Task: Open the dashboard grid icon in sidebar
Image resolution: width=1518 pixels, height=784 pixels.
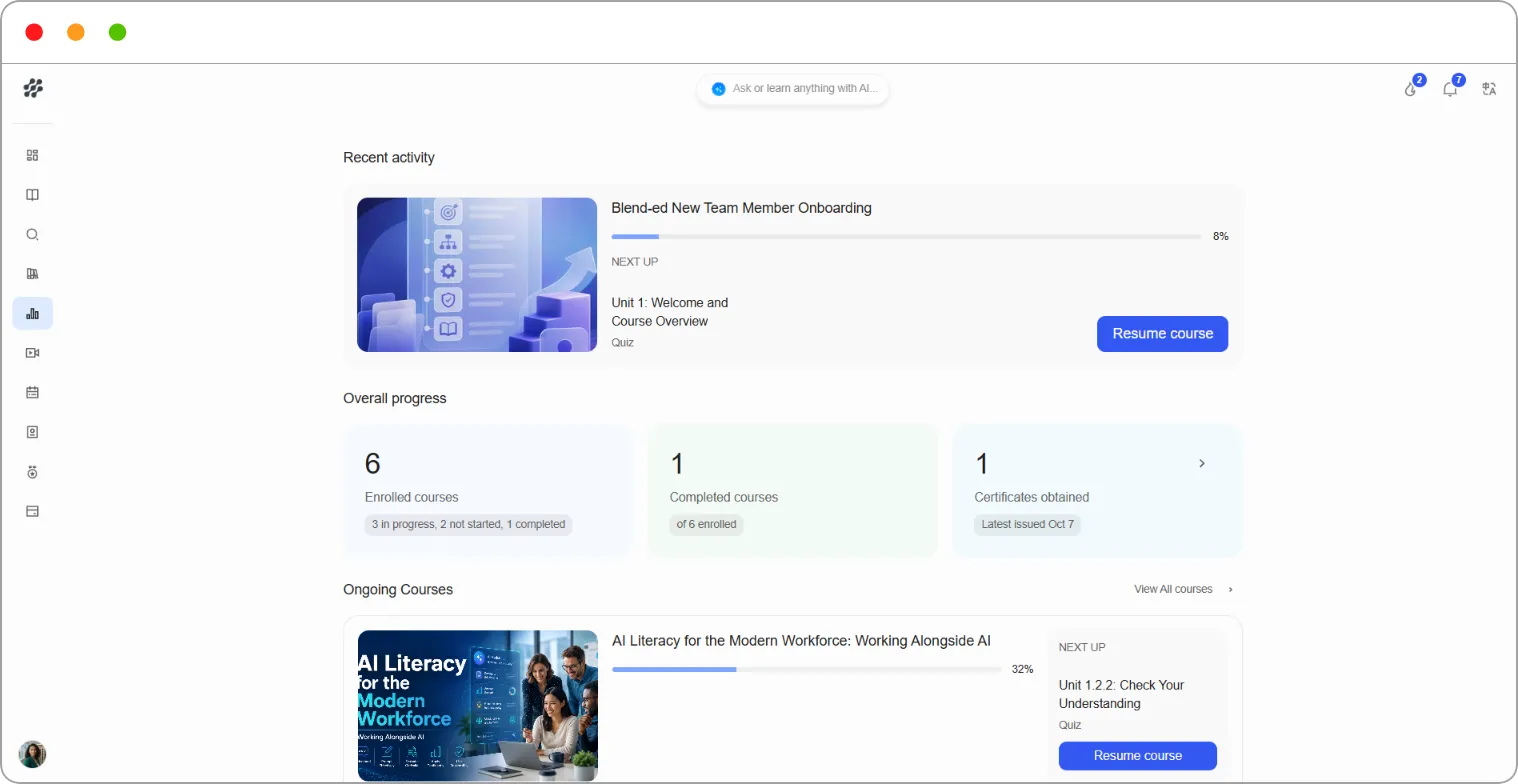Action: (32, 155)
